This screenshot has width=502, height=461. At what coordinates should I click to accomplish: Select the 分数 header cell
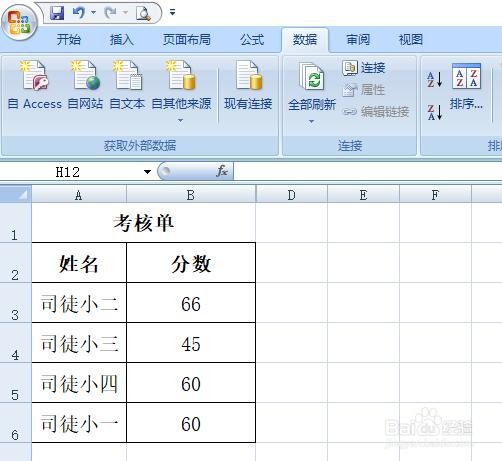point(191,263)
